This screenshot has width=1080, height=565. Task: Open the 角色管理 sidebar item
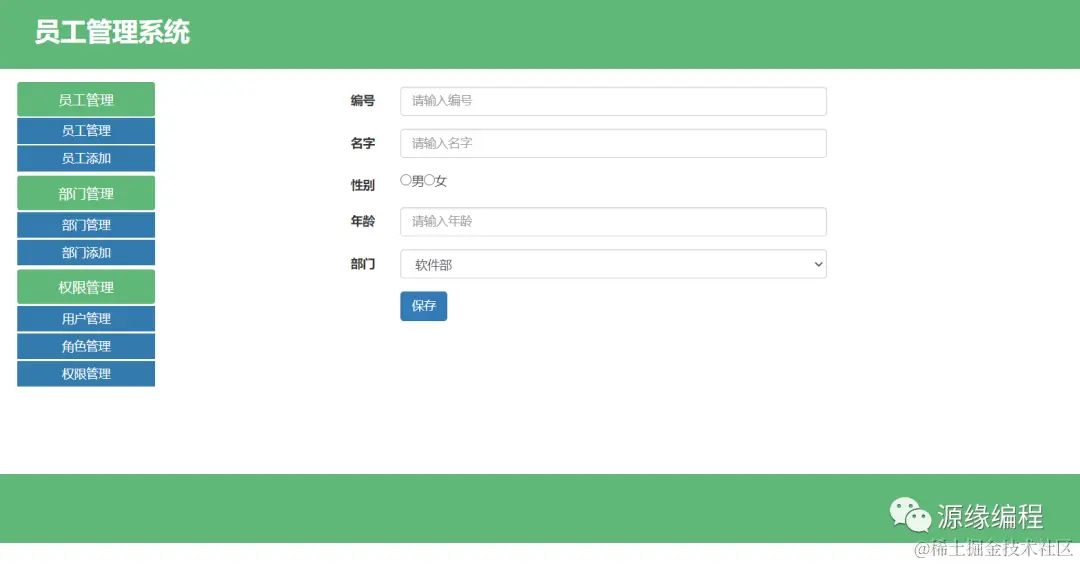point(86,346)
